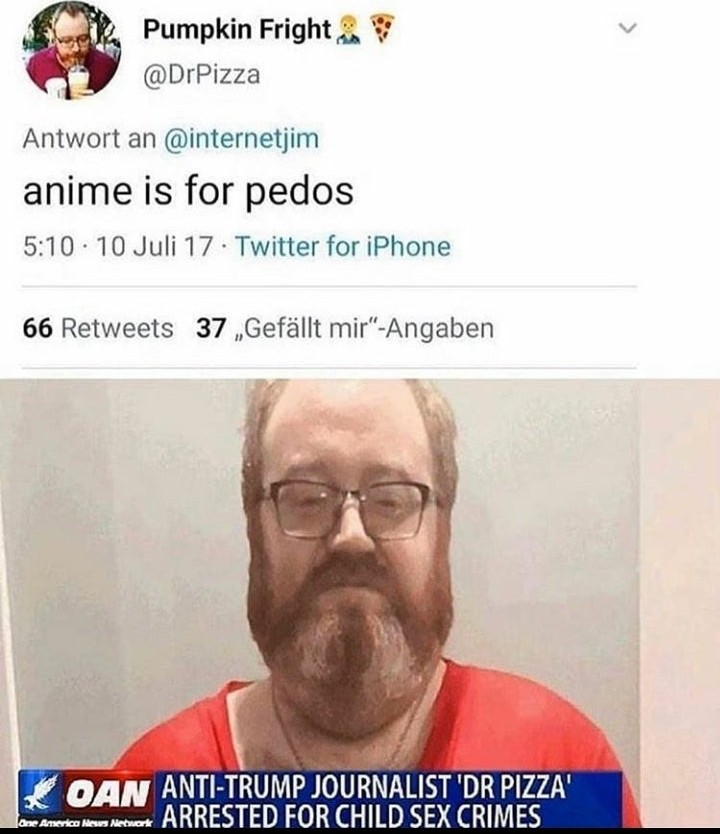This screenshot has height=834, width=720.
Task: Click the pizza slice emoji beside name
Action: pyautogui.click(x=383, y=27)
